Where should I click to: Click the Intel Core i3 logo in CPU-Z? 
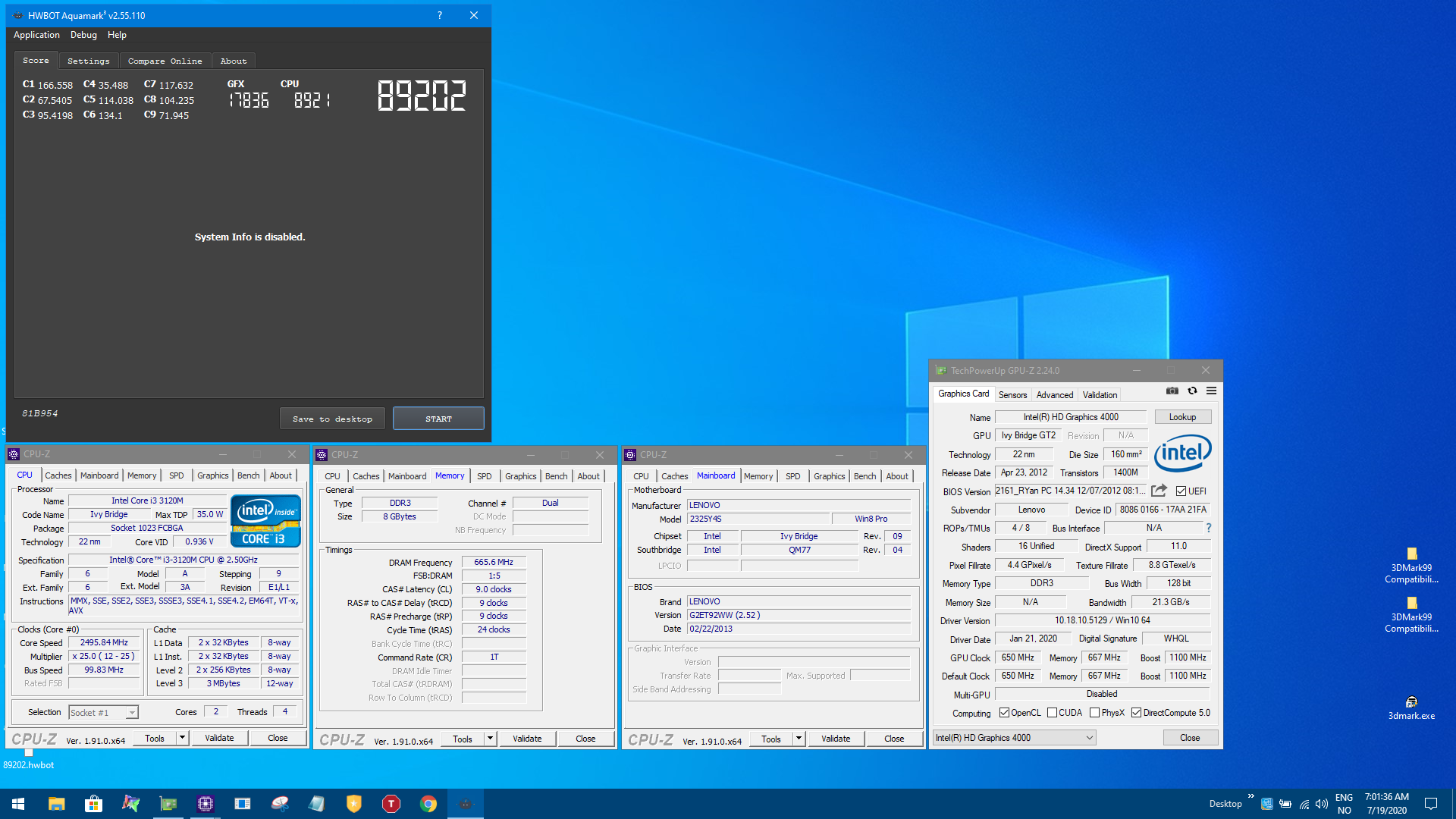pos(265,521)
